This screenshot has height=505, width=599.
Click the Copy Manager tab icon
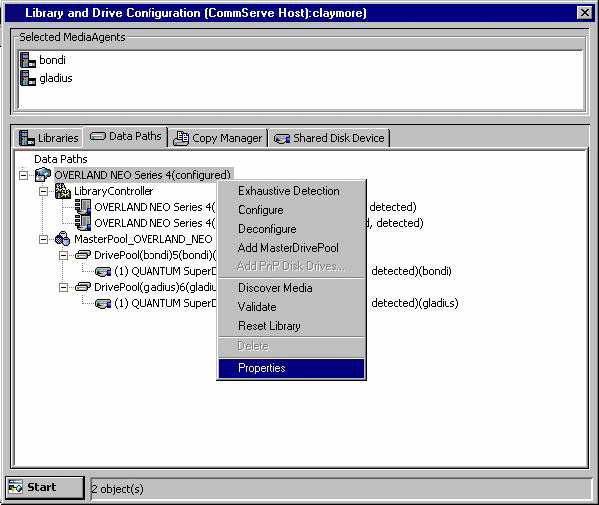point(181,138)
